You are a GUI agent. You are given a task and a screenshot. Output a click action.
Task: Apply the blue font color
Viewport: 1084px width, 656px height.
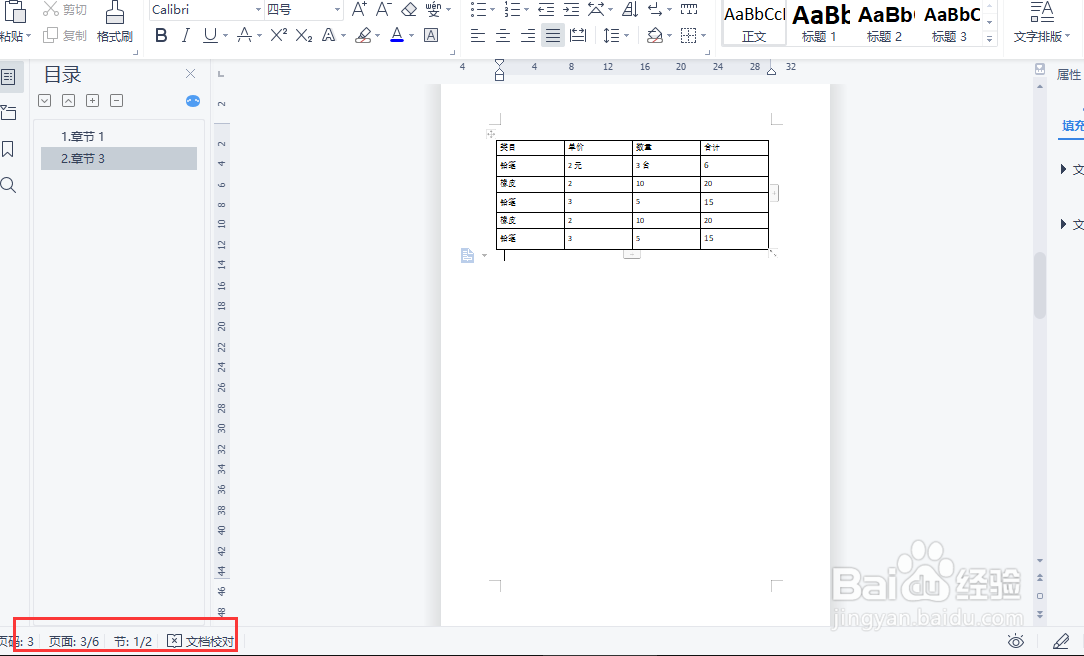[397, 35]
